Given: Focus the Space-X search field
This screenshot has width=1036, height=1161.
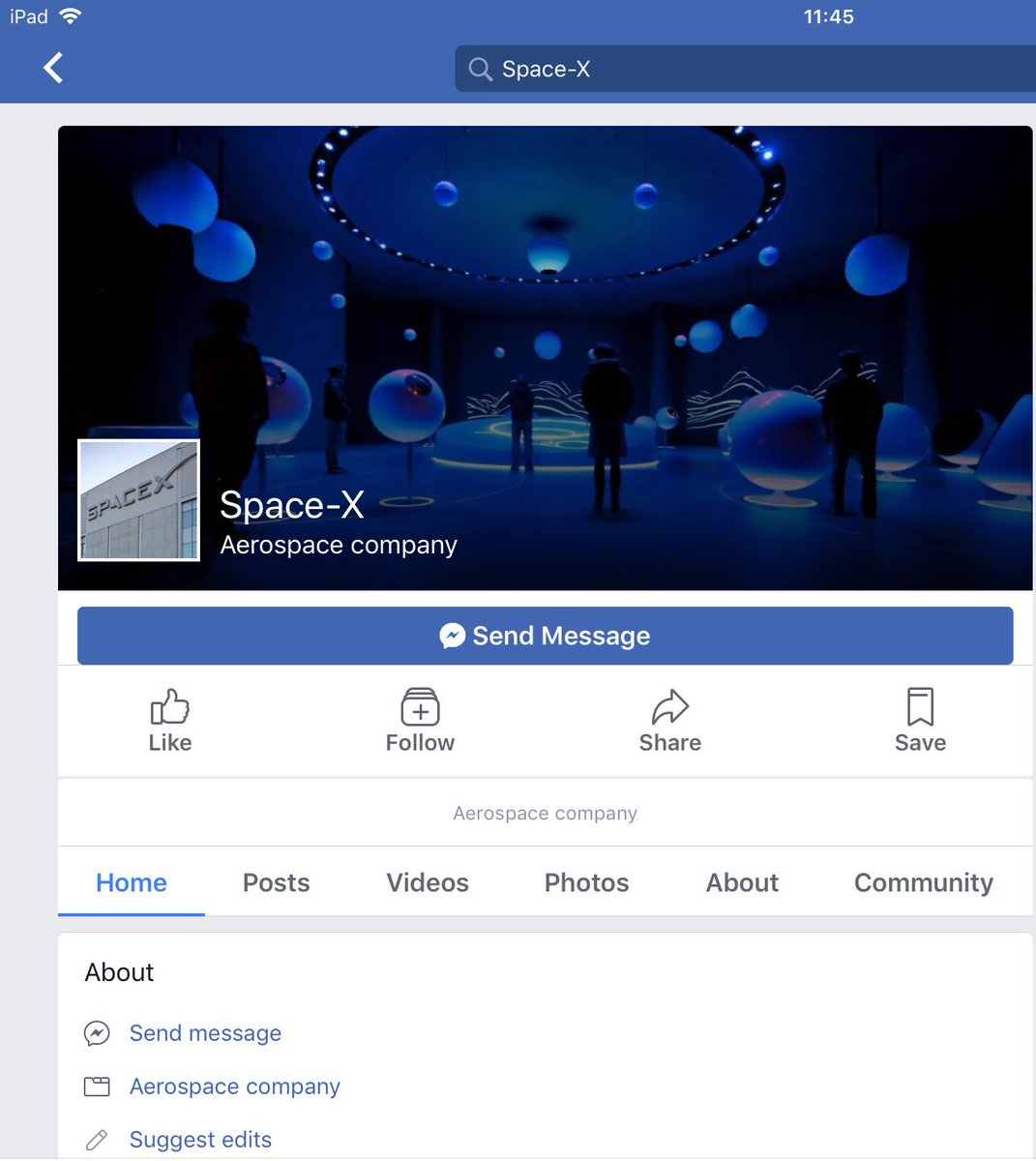Looking at the screenshot, I should 745,69.
